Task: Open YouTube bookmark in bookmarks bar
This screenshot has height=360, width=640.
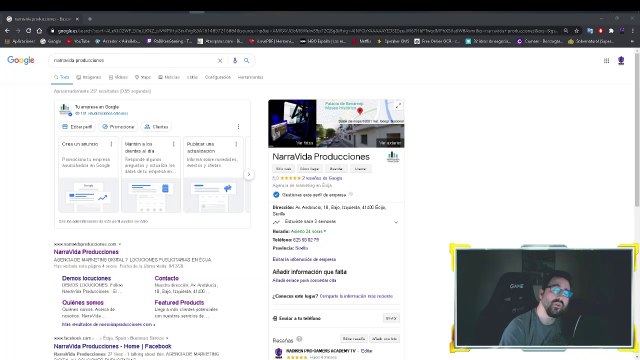Action: click(x=78, y=41)
